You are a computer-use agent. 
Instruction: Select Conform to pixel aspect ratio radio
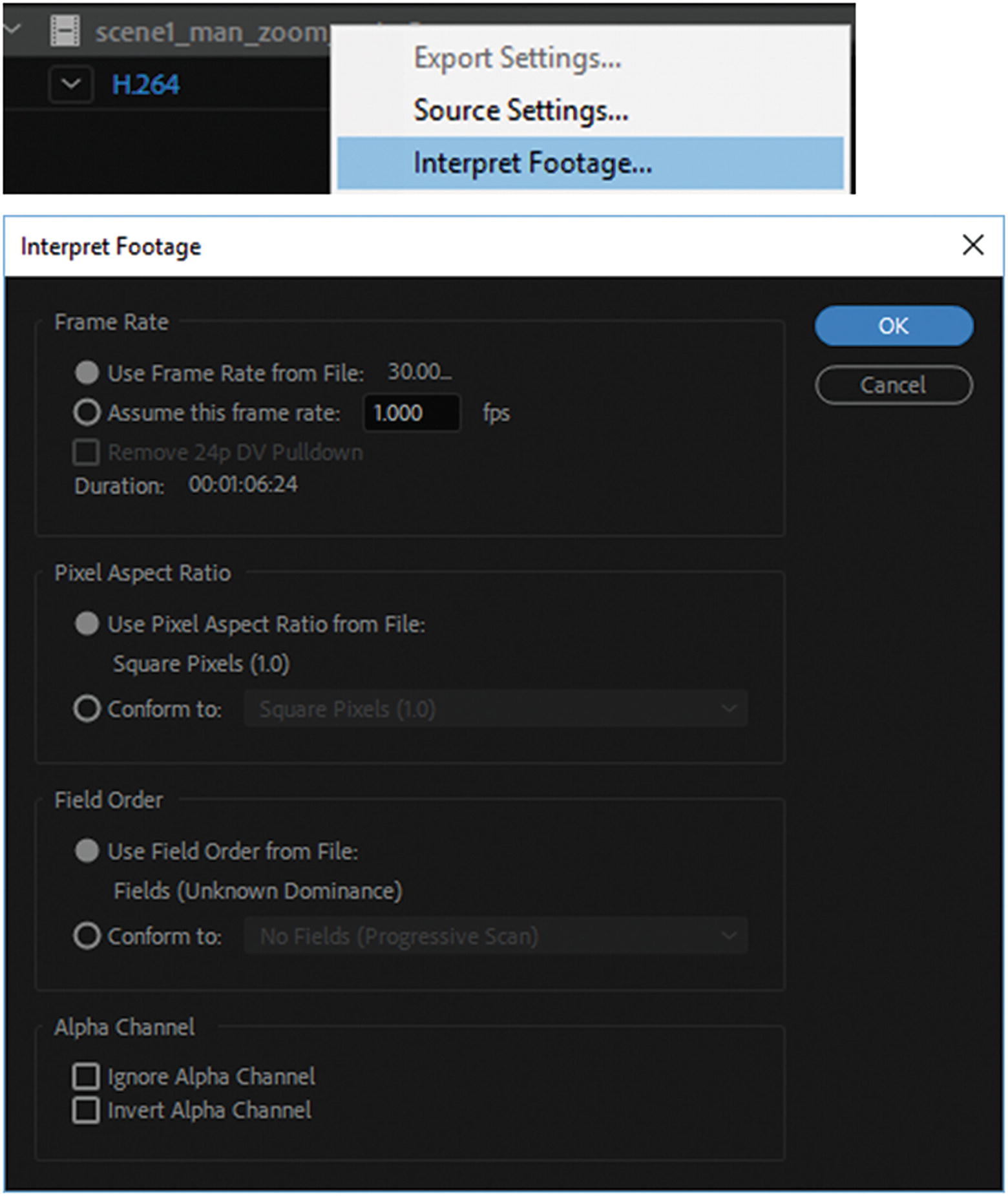pyautogui.click(x=87, y=709)
